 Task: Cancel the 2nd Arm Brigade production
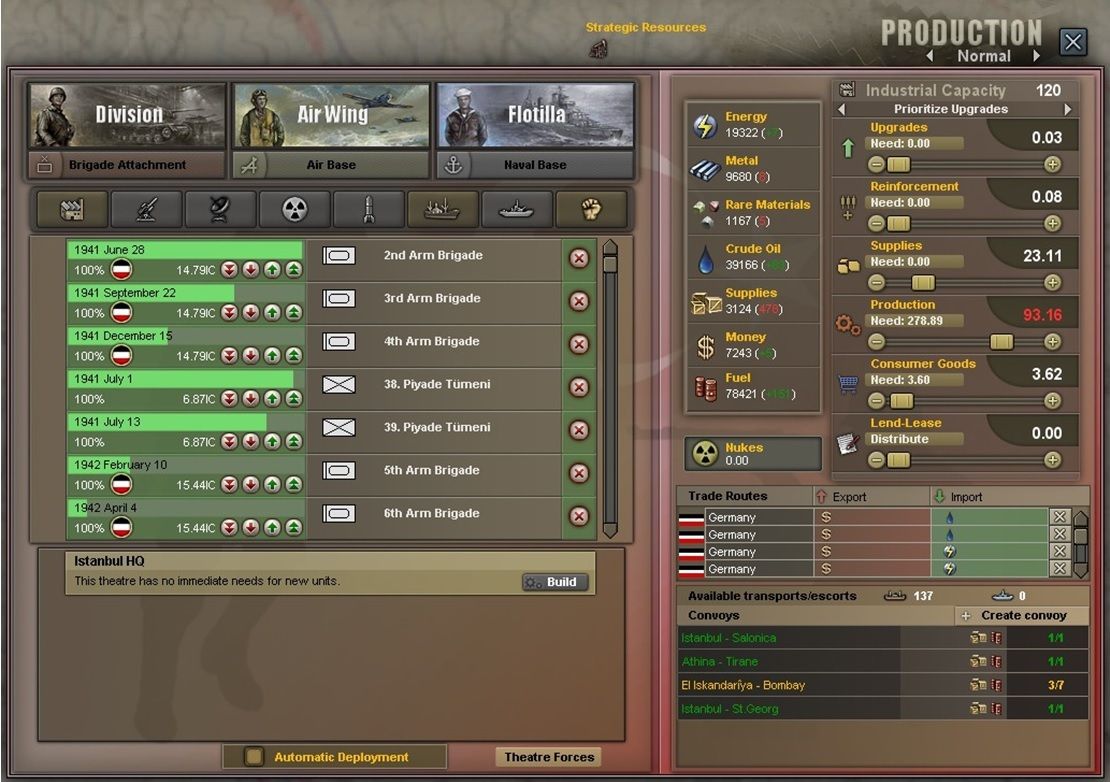[x=579, y=258]
